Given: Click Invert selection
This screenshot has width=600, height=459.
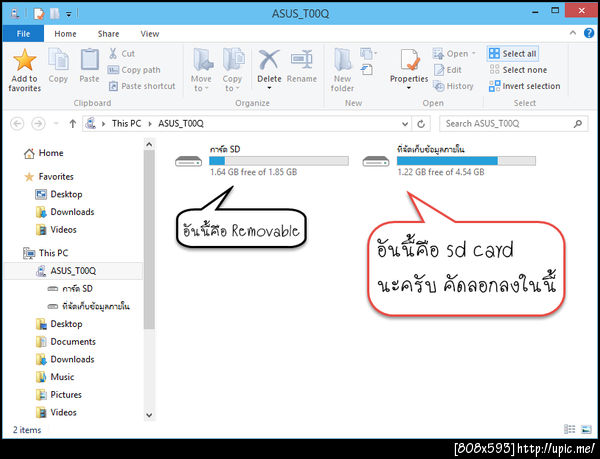Looking at the screenshot, I should [524, 86].
